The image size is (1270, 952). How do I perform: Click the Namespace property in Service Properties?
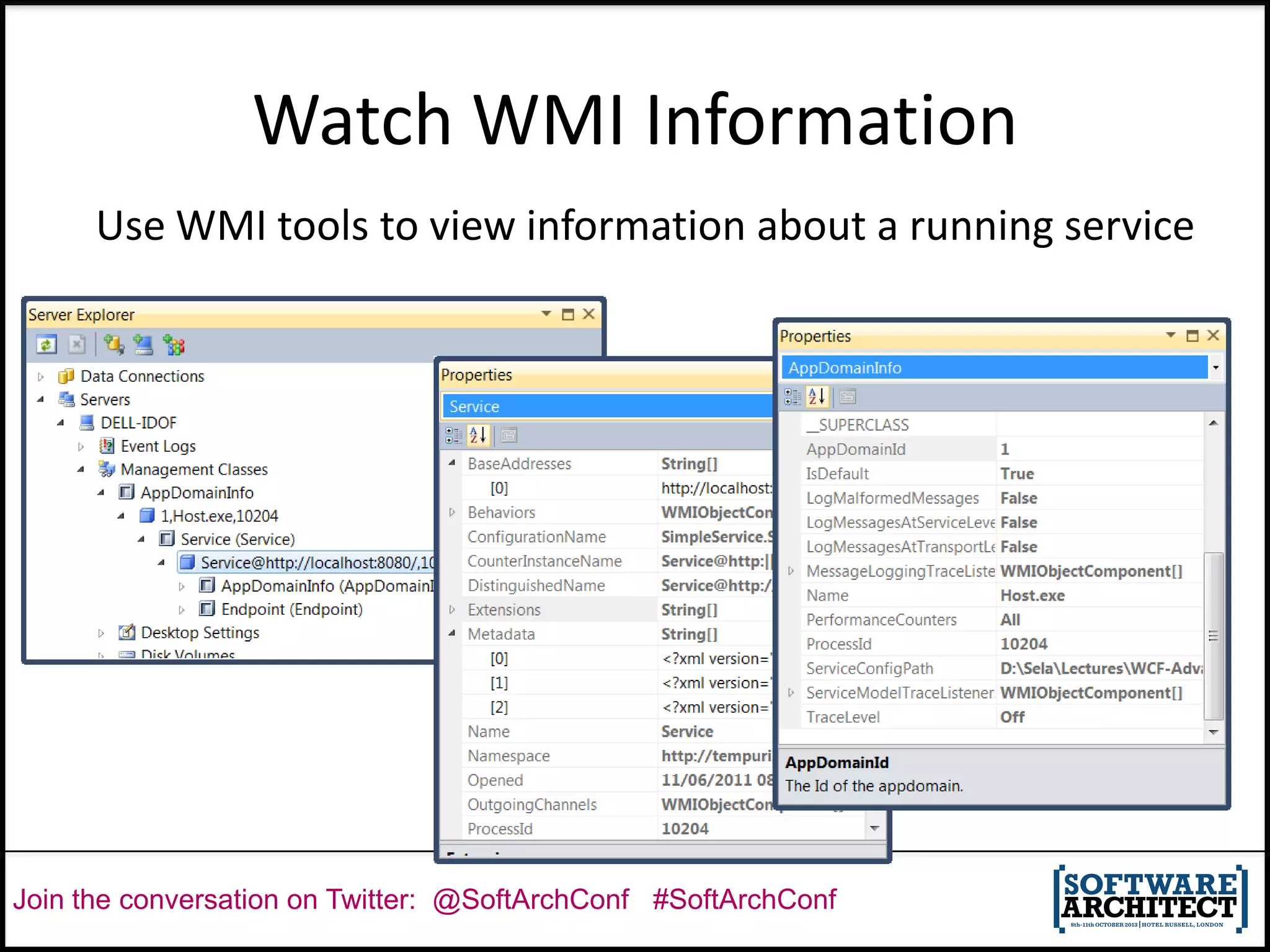pyautogui.click(x=508, y=756)
